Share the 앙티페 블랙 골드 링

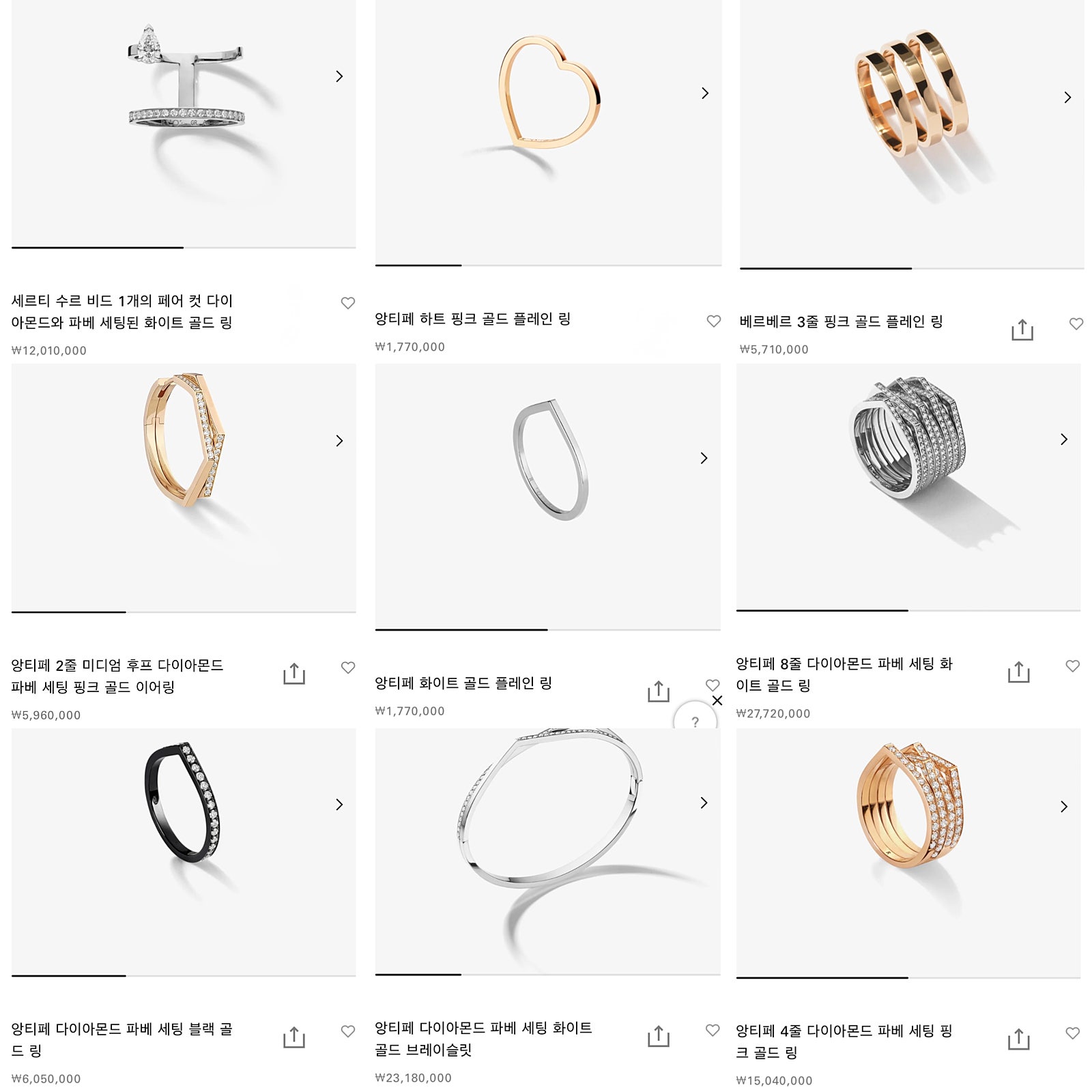pyautogui.click(x=294, y=1037)
